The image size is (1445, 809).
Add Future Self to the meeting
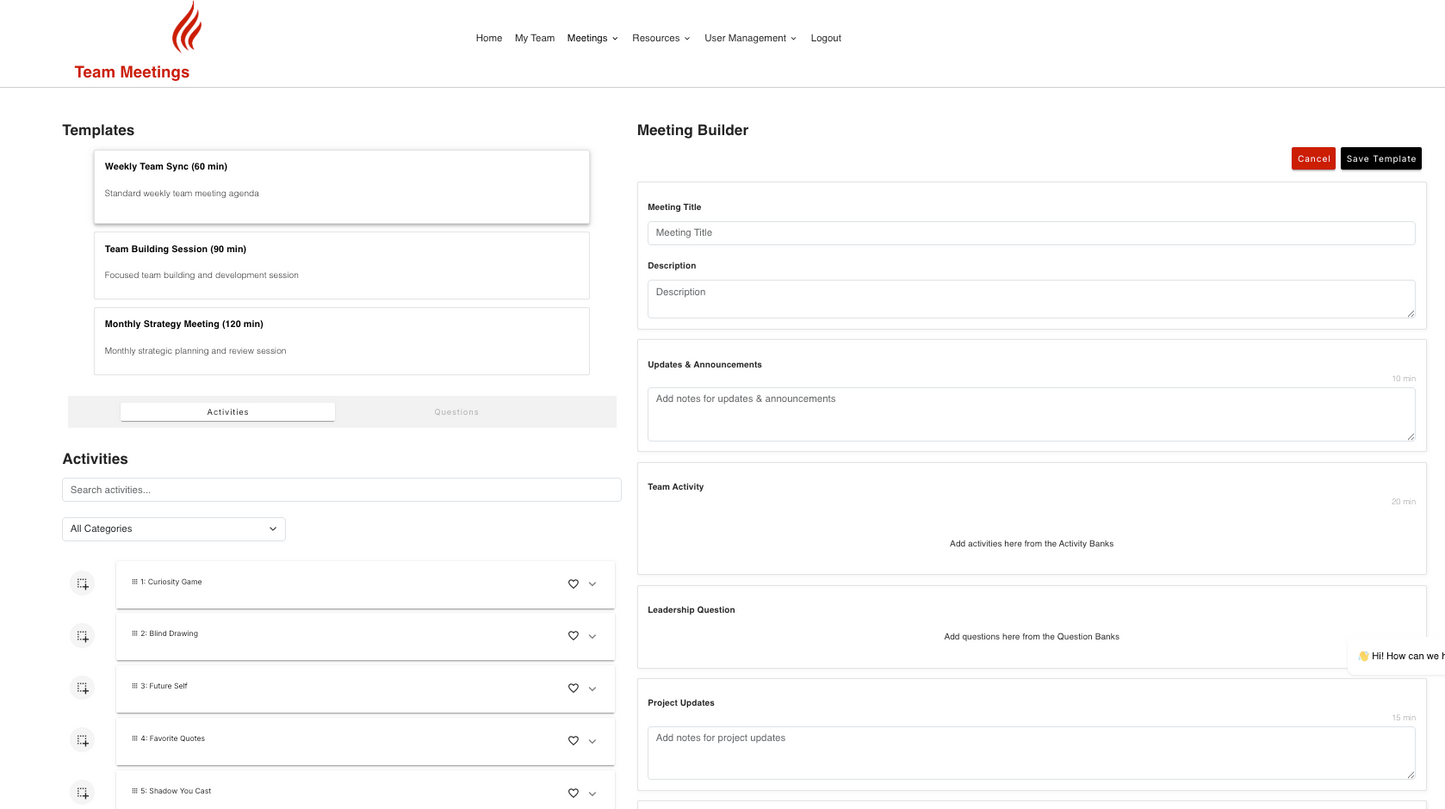coord(82,688)
